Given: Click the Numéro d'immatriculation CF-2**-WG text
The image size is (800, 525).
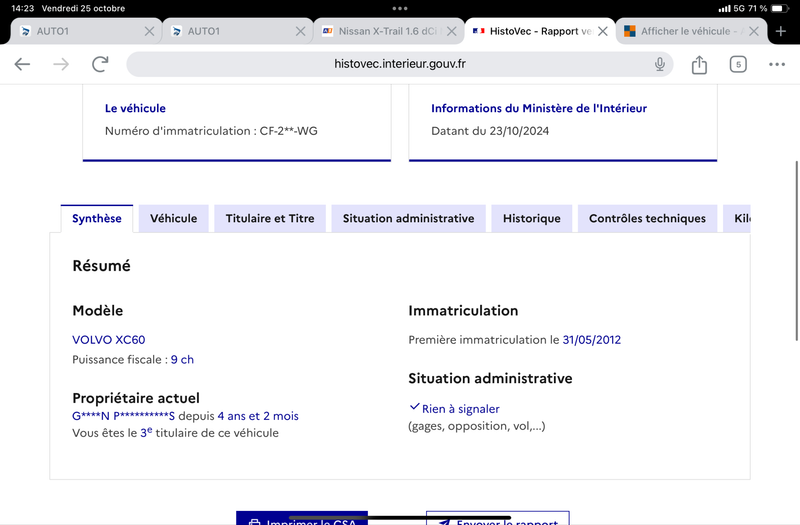Looking at the screenshot, I should pos(211,131).
